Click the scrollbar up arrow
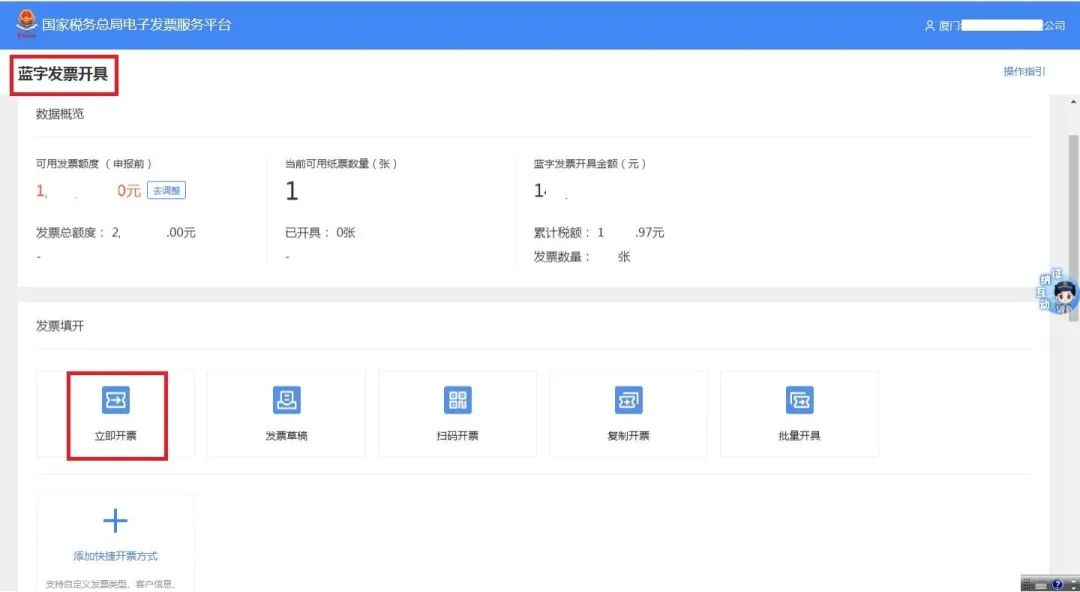The image size is (1080, 592). [1073, 103]
